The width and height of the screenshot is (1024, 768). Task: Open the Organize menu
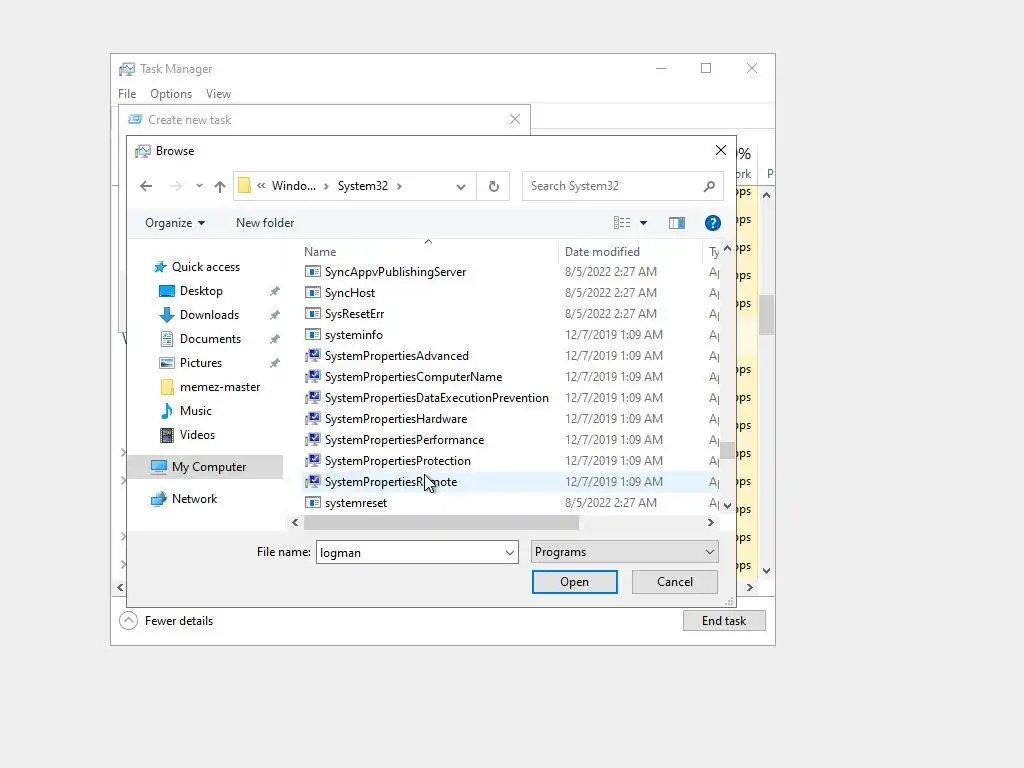(175, 223)
